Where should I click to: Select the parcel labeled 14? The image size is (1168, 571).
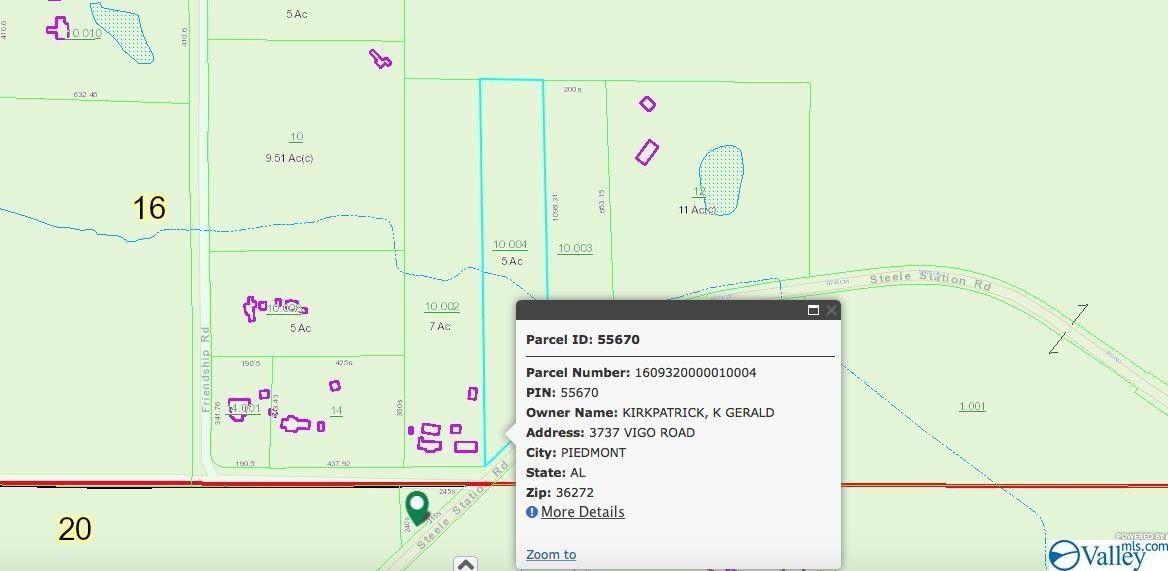[x=336, y=411]
